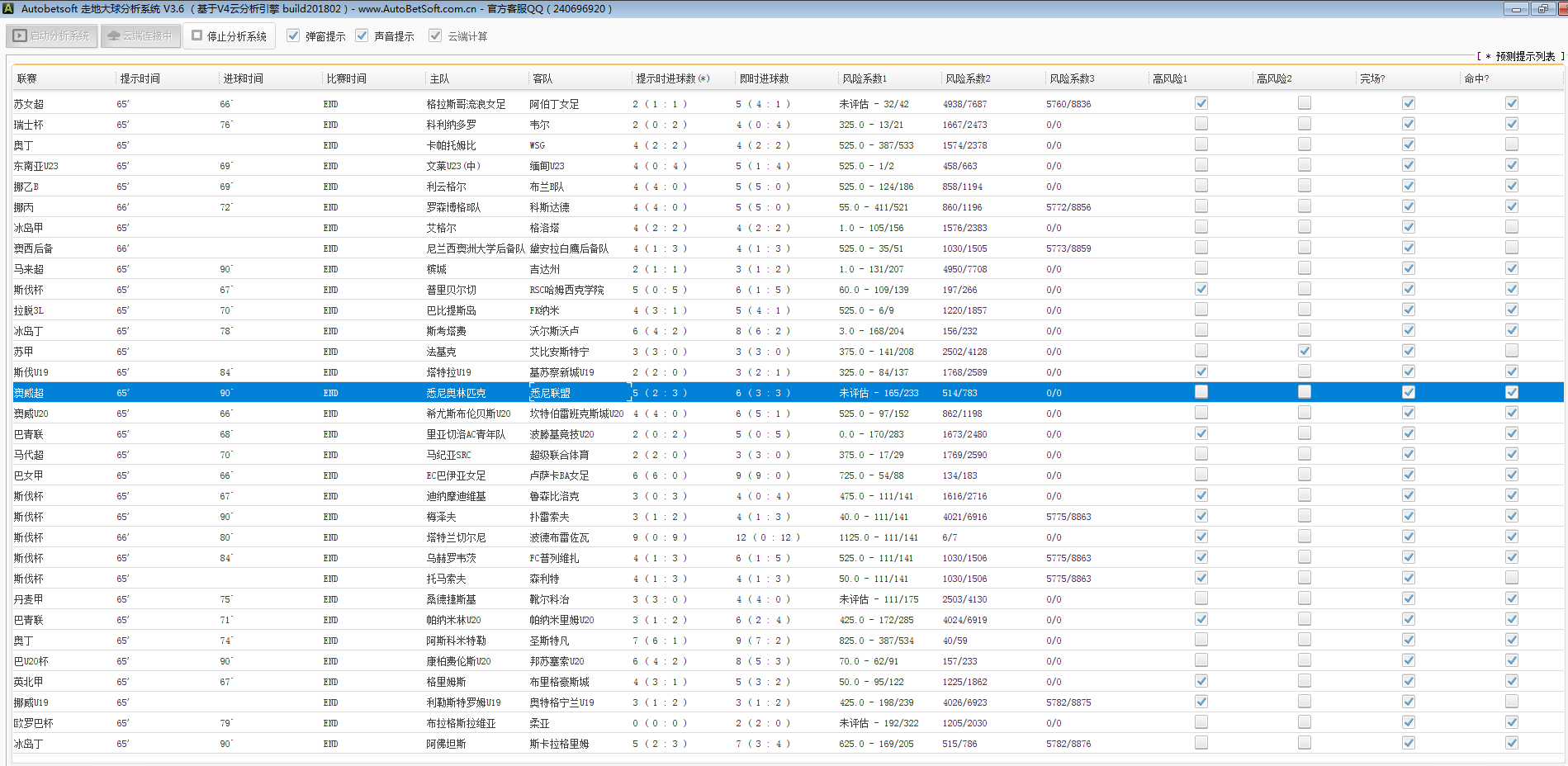Toggle the 声音提示 checkbox
Image resolution: width=1568 pixels, height=766 pixels.
pos(362,35)
